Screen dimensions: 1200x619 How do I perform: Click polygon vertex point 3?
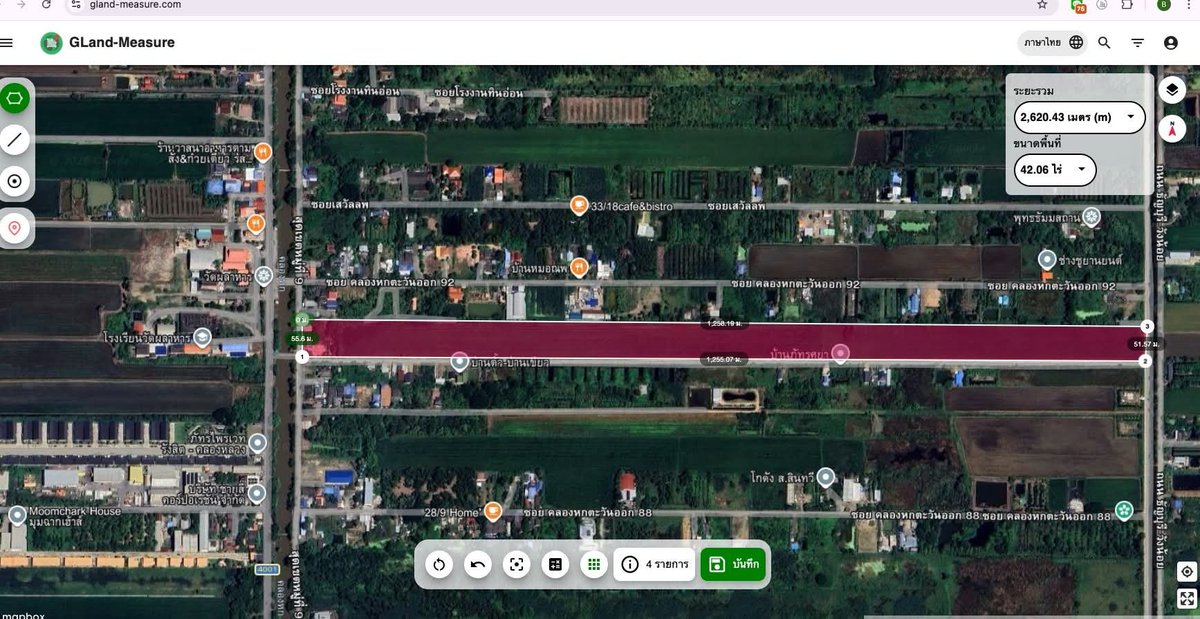(1147, 326)
